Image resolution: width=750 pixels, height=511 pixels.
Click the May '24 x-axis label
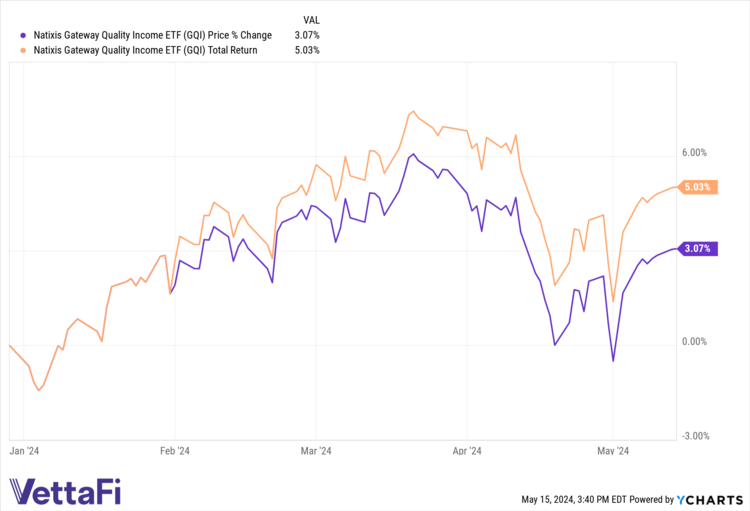pyautogui.click(x=612, y=451)
